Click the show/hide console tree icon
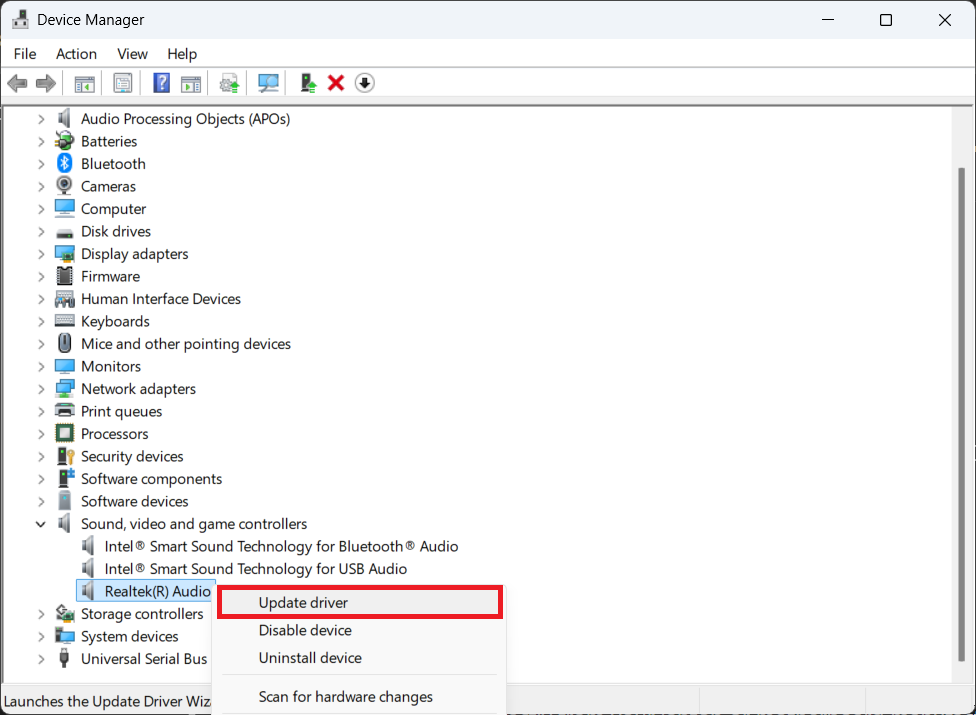This screenshot has width=976, height=715. tap(85, 83)
